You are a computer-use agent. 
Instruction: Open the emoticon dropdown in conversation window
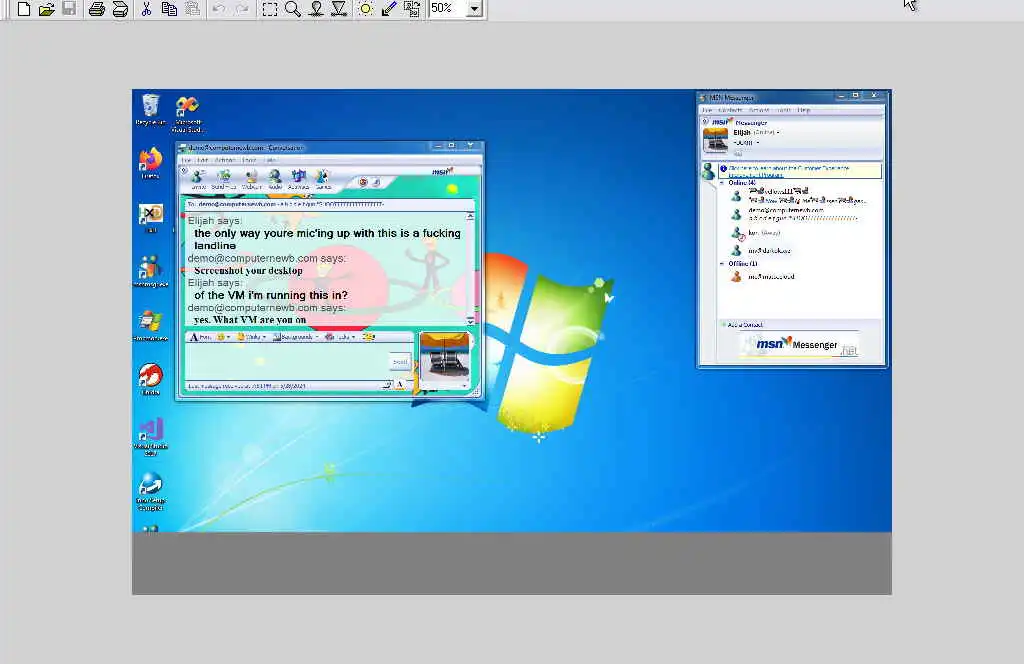228,337
